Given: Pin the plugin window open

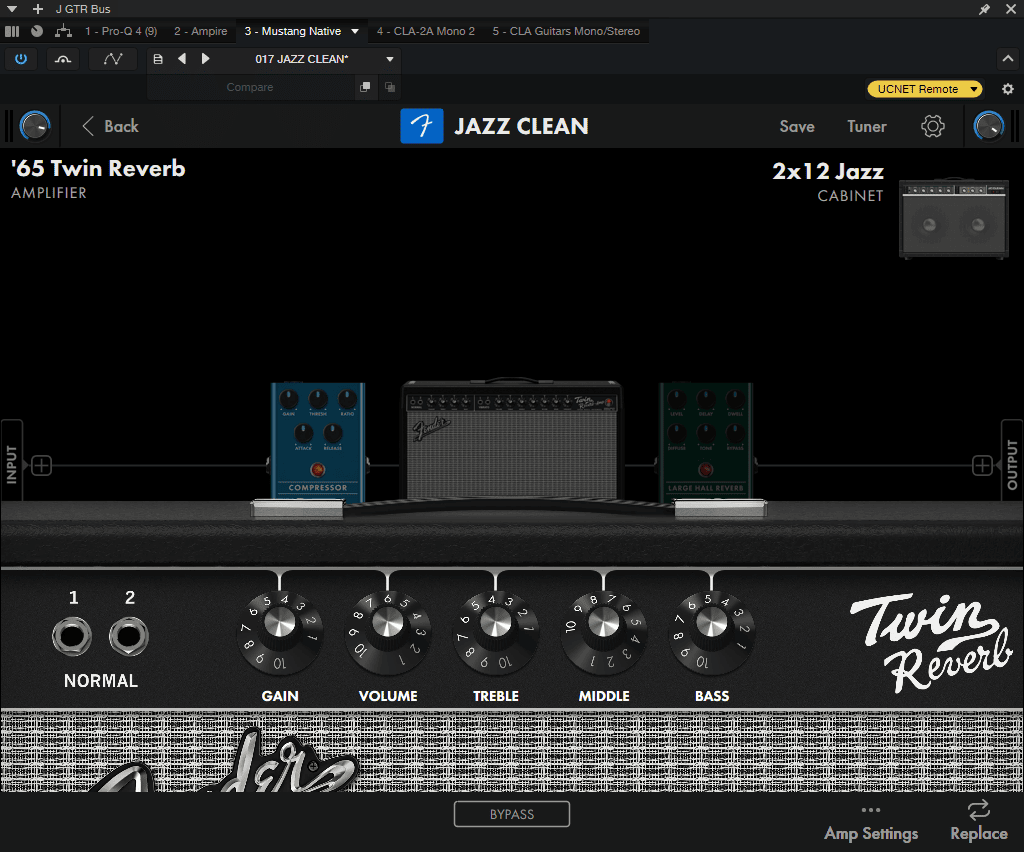Looking at the screenshot, I should (x=985, y=9).
